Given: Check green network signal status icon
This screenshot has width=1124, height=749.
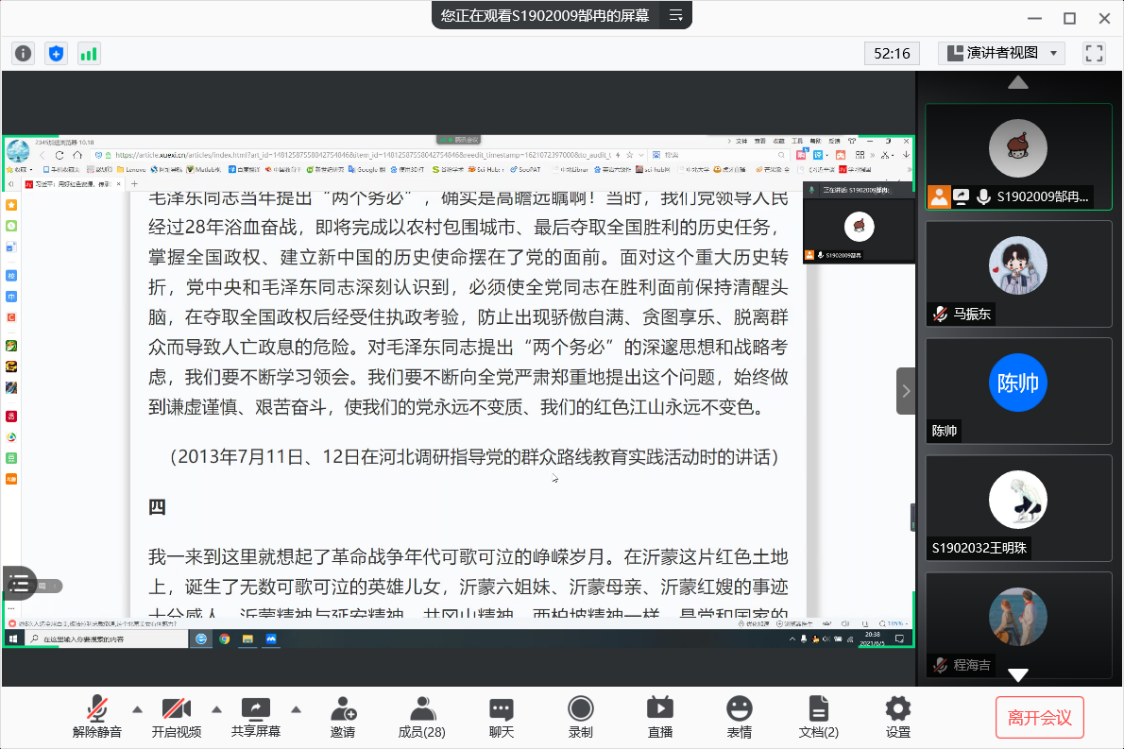Looking at the screenshot, I should [x=89, y=53].
